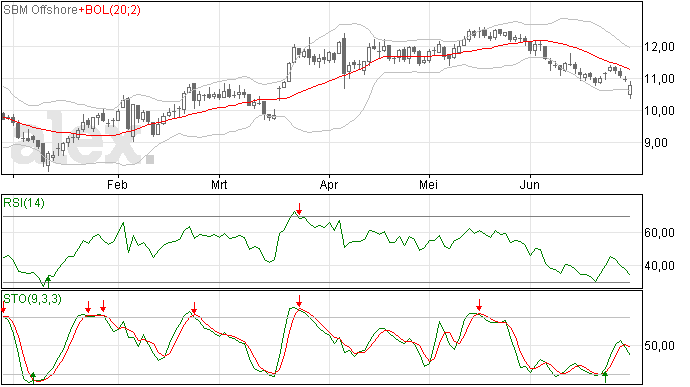Click the stochastic sell arrow in mid May
690x387 pixels.
tap(479, 305)
